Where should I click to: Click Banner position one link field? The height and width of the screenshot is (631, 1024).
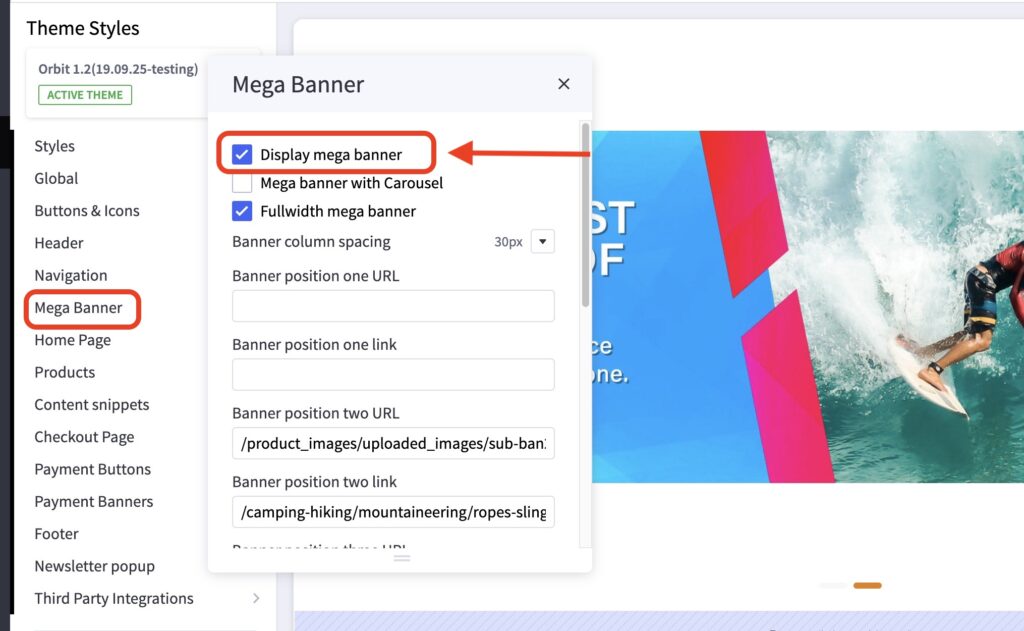pos(393,375)
